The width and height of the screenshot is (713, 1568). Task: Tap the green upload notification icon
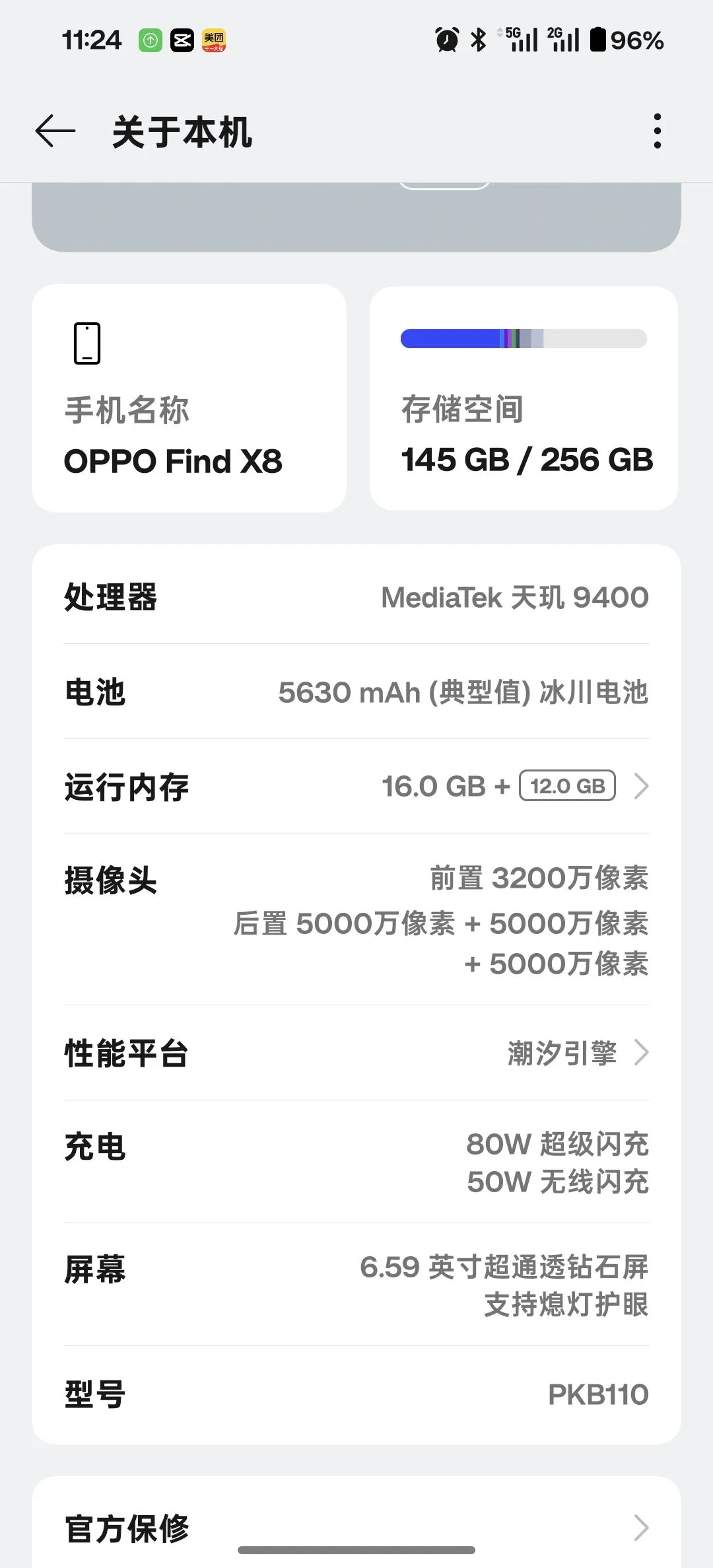click(151, 40)
